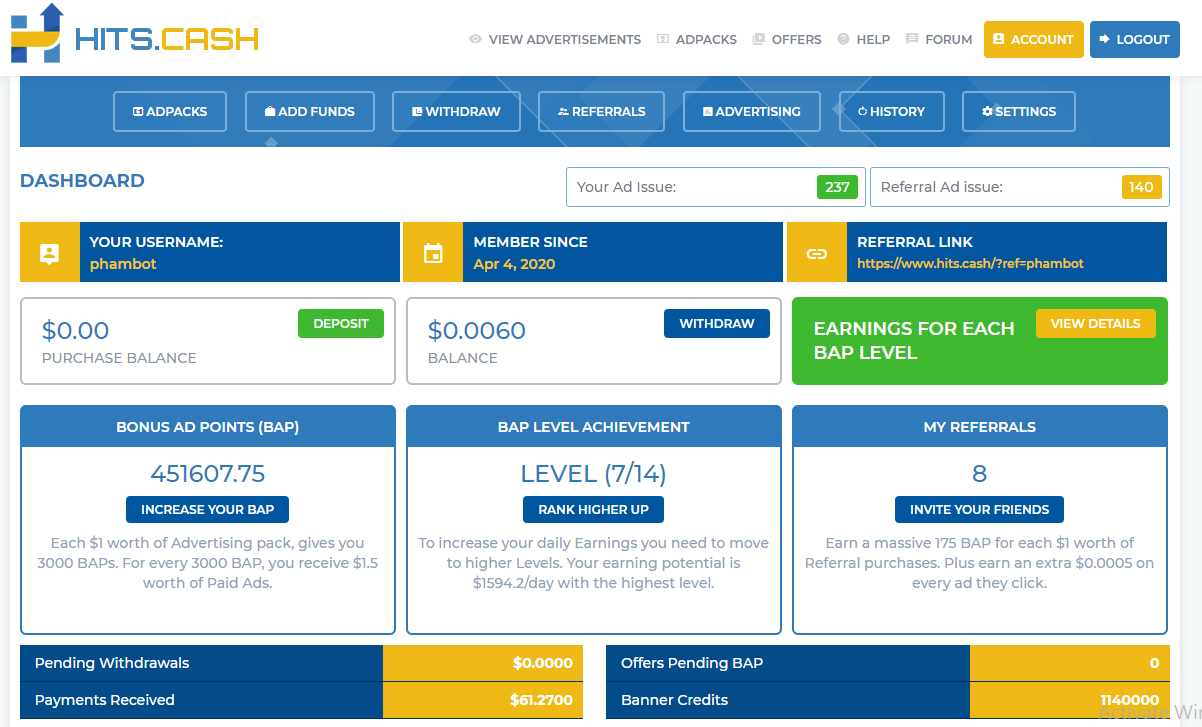1202x727 pixels.
Task: Open the Settings tab
Action: pyautogui.click(x=1019, y=112)
